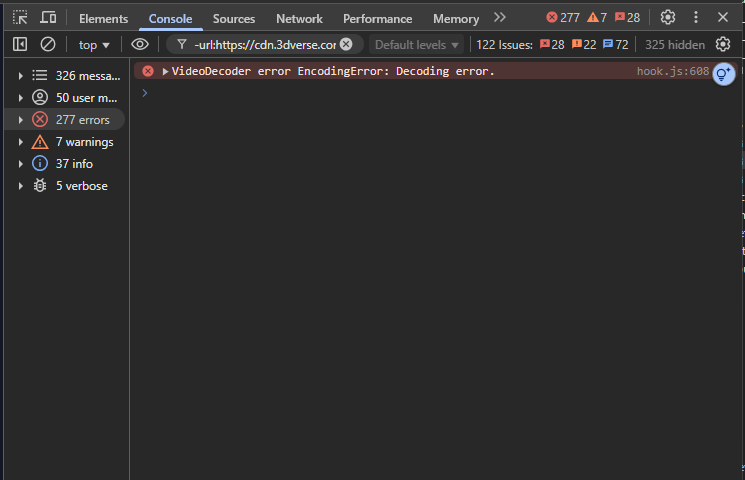Expand the 50 user messages group
745x480 pixels.
[20, 98]
